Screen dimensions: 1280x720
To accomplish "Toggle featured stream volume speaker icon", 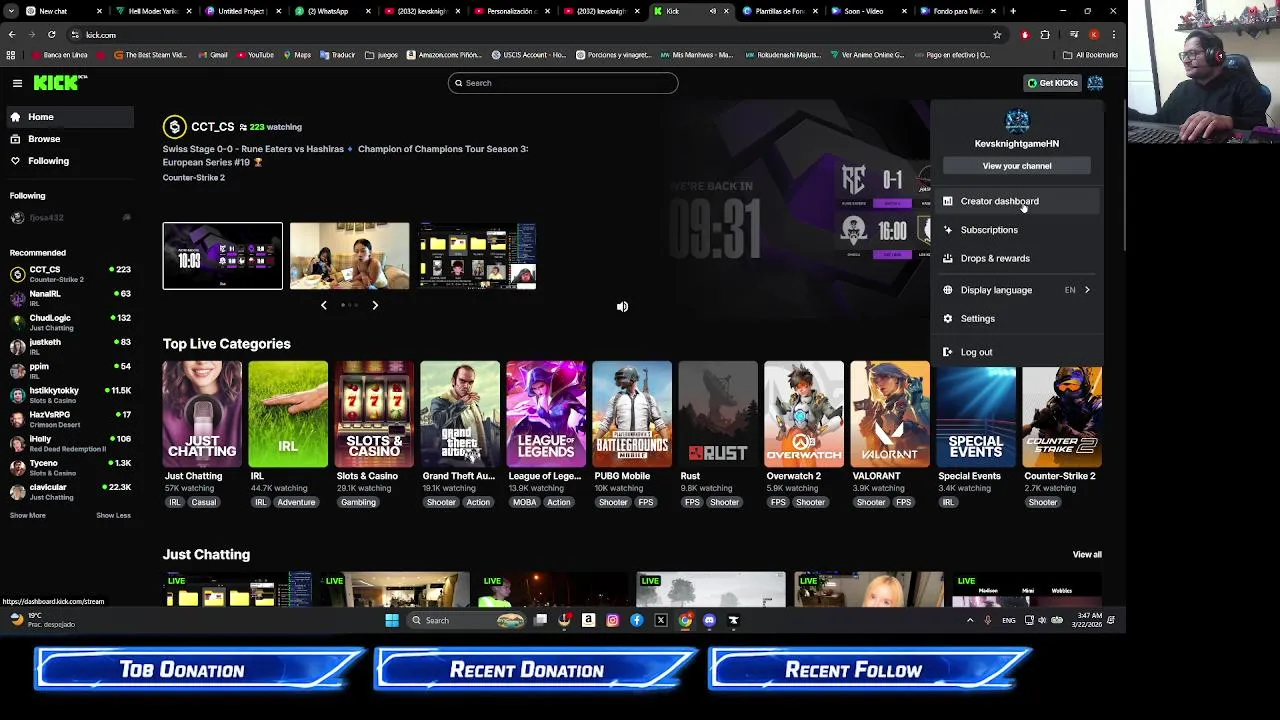I will [x=622, y=307].
